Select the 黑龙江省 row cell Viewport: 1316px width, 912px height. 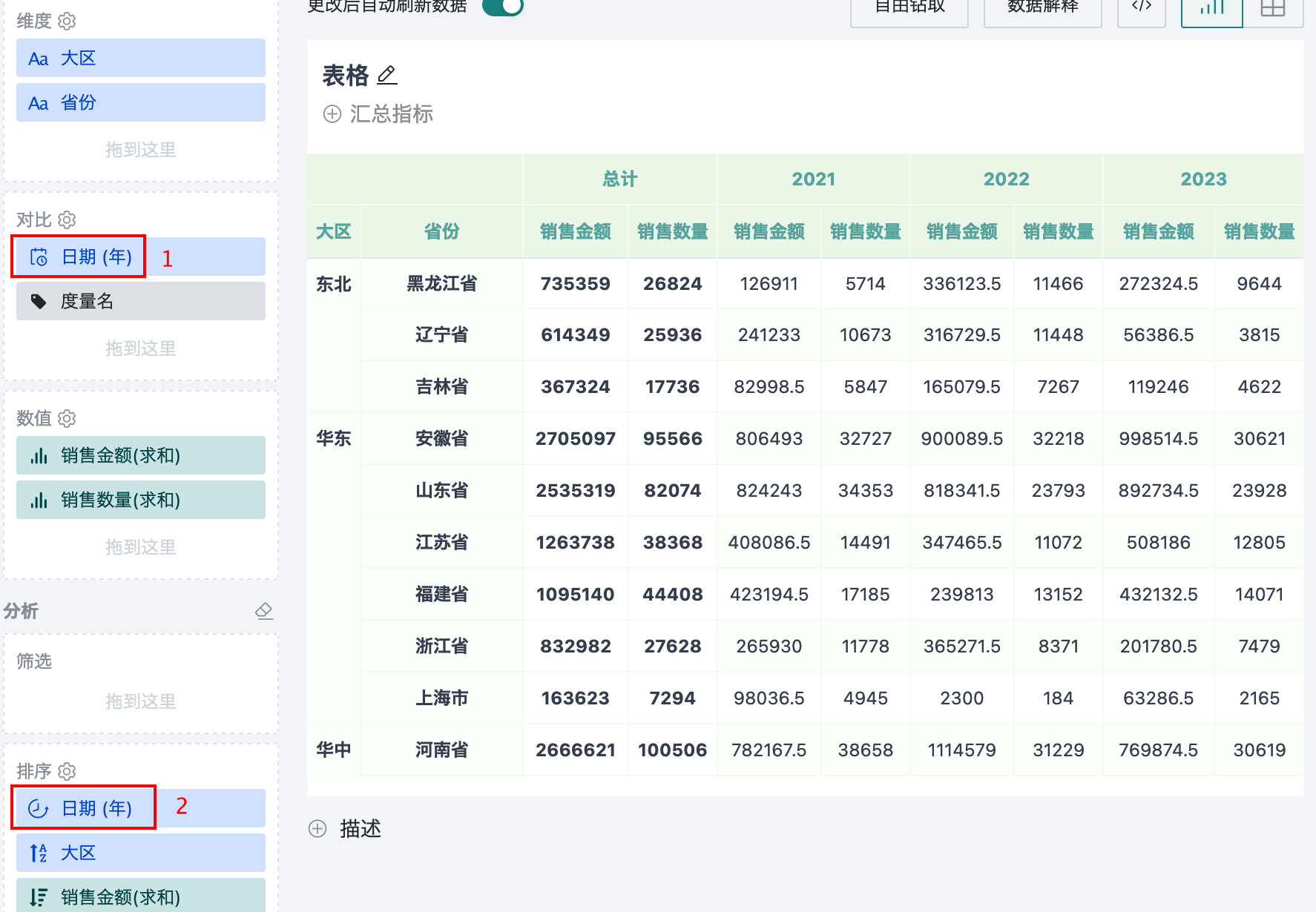[x=442, y=283]
